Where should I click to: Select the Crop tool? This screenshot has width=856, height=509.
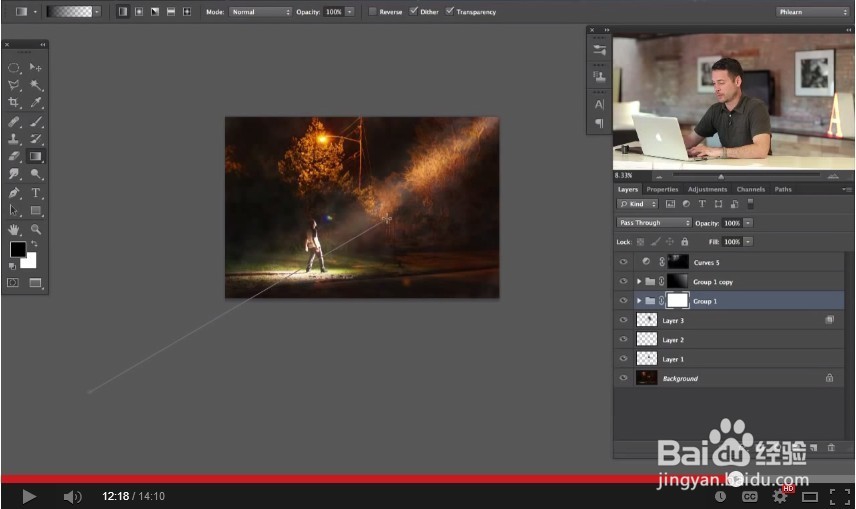click(14, 102)
